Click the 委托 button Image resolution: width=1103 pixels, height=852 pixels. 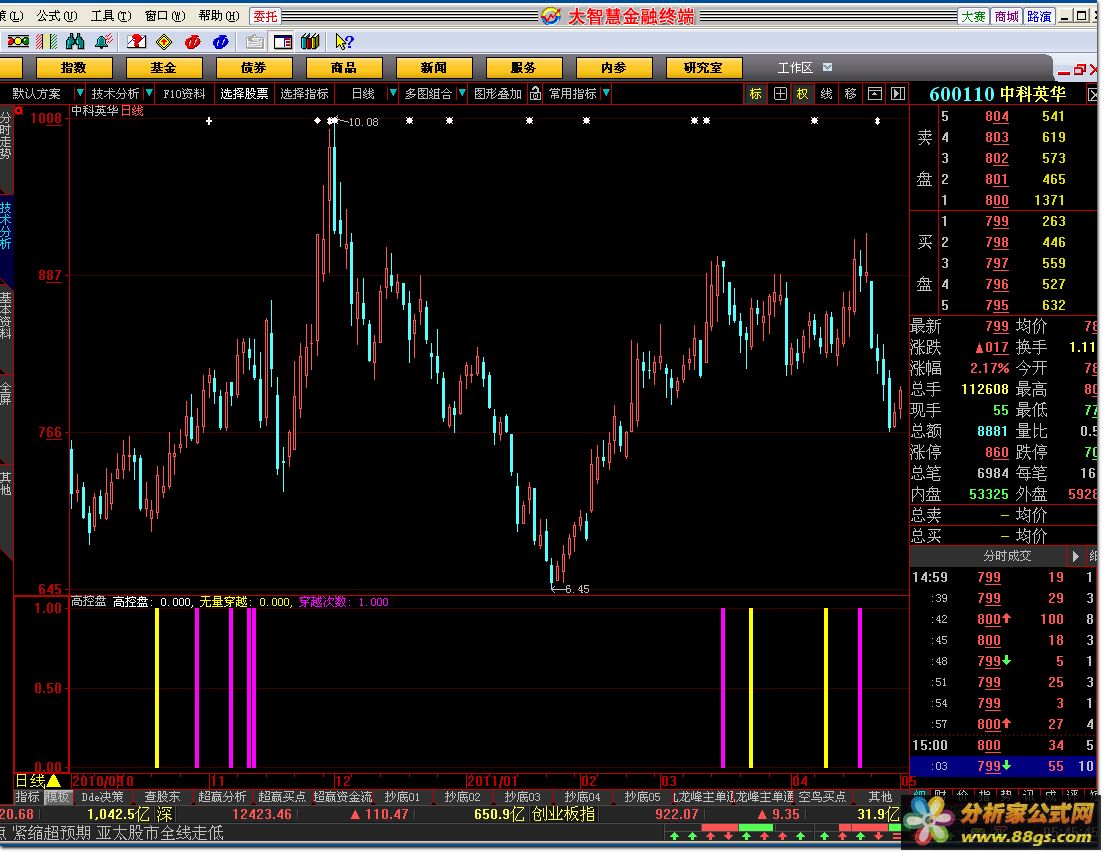265,15
